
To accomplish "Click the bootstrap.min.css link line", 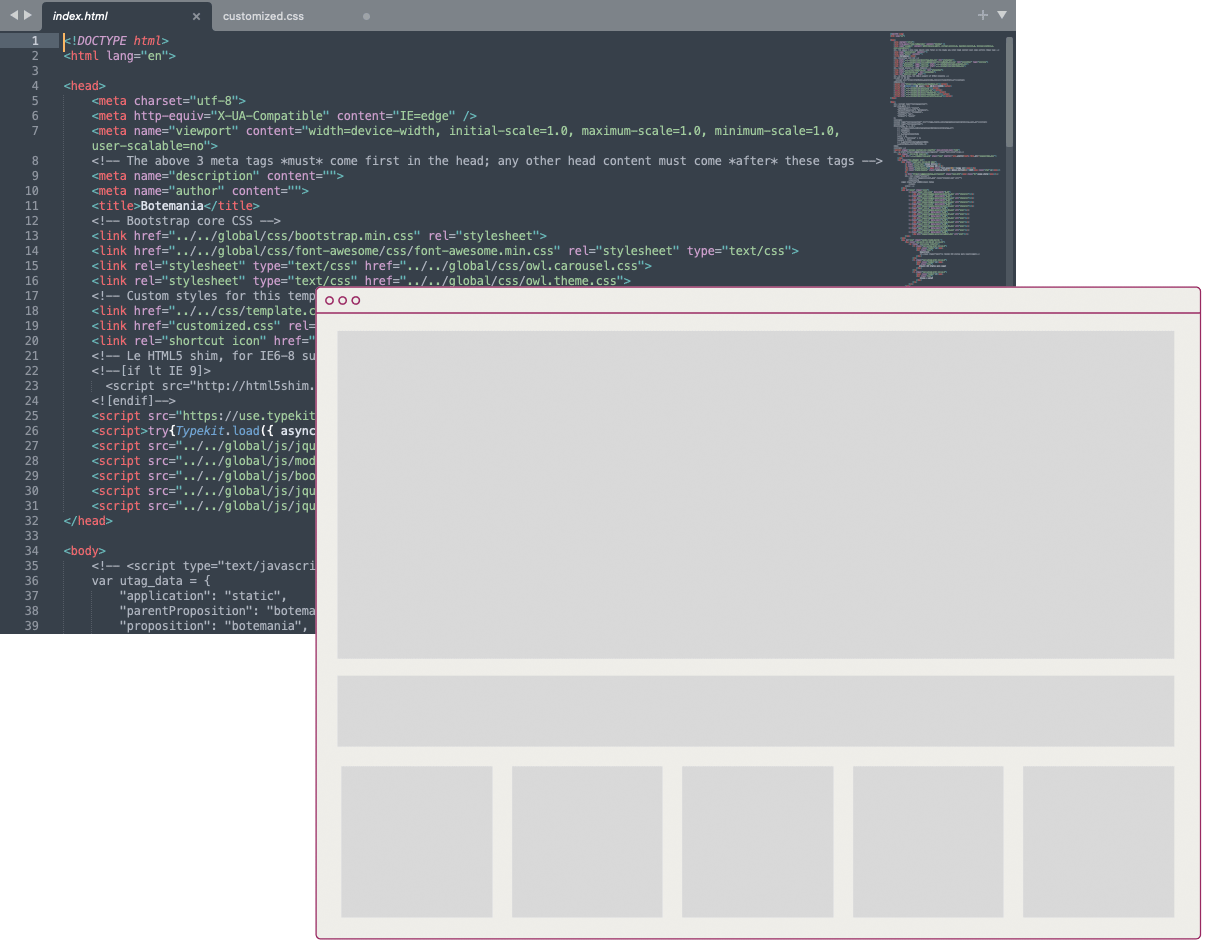I will coord(319,236).
